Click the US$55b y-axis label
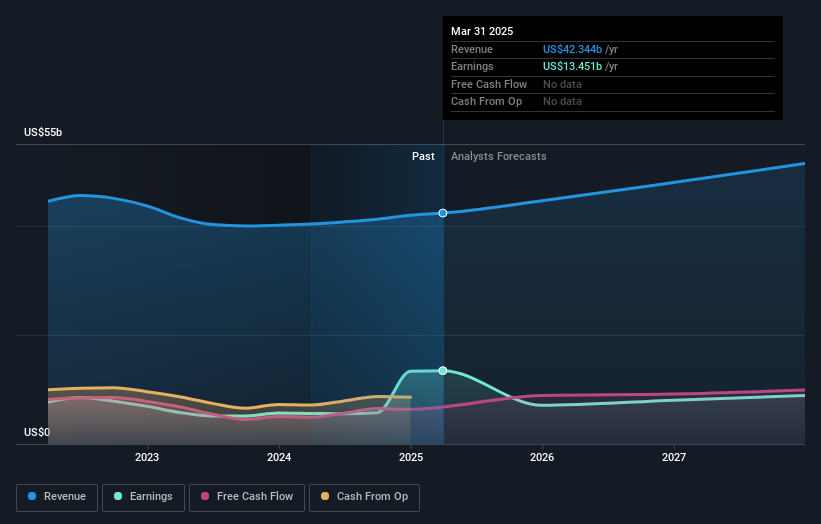Screen dimensions: 821x524 click(43, 132)
